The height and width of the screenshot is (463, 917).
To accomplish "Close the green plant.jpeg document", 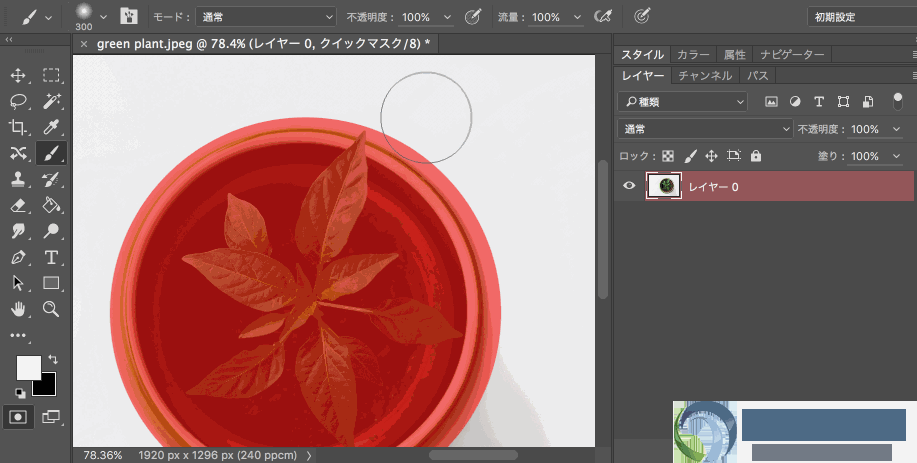I will click(84, 44).
